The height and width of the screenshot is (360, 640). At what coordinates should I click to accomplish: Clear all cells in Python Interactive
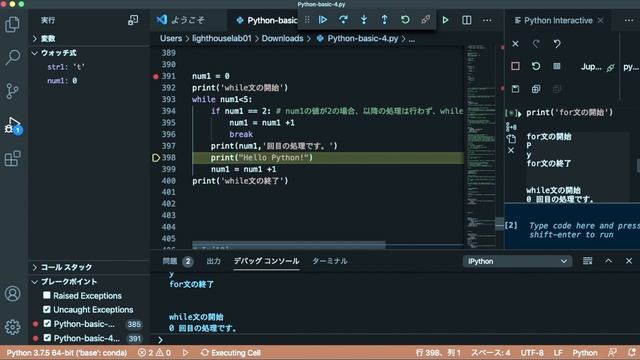pyautogui.click(x=516, y=44)
